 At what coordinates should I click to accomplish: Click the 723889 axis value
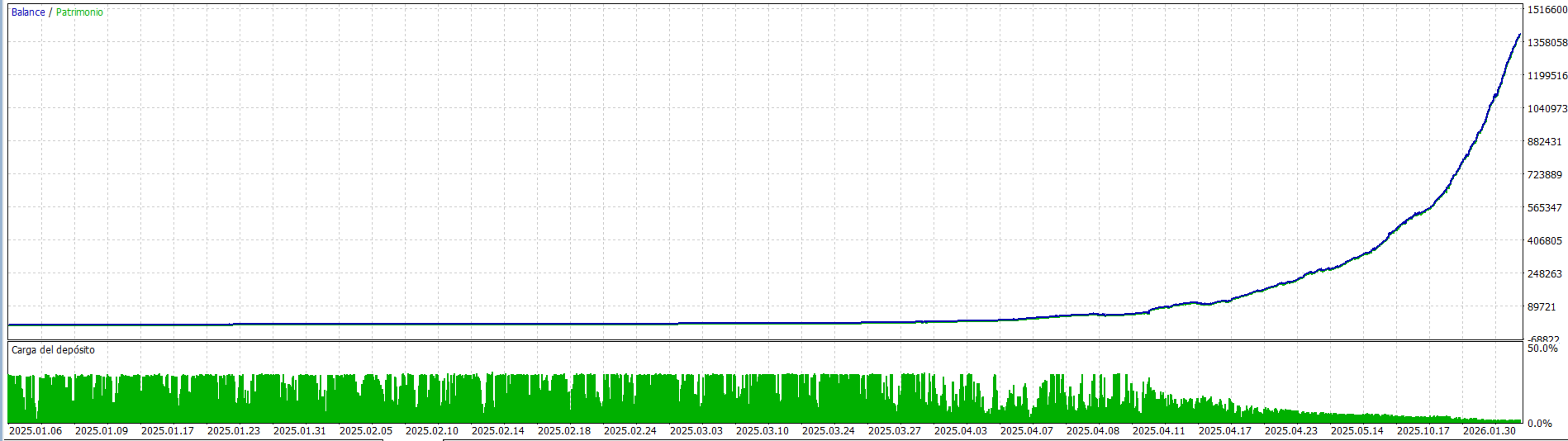(1544, 175)
